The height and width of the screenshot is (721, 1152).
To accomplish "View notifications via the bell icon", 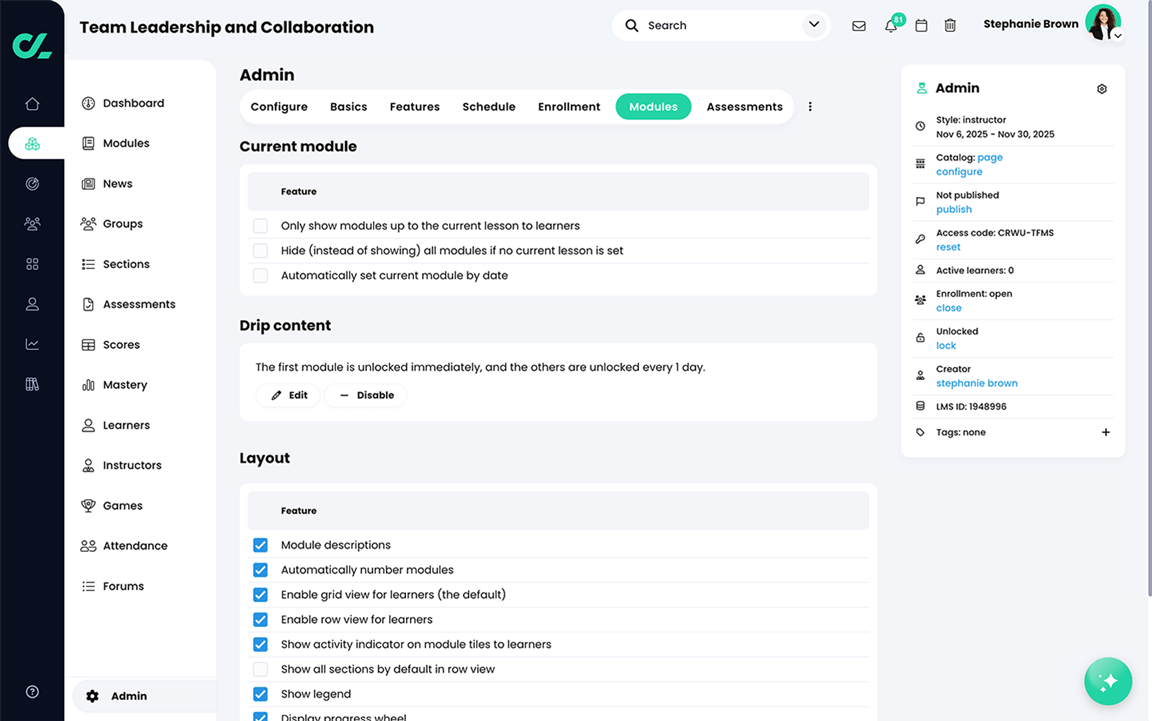I will coord(889,25).
